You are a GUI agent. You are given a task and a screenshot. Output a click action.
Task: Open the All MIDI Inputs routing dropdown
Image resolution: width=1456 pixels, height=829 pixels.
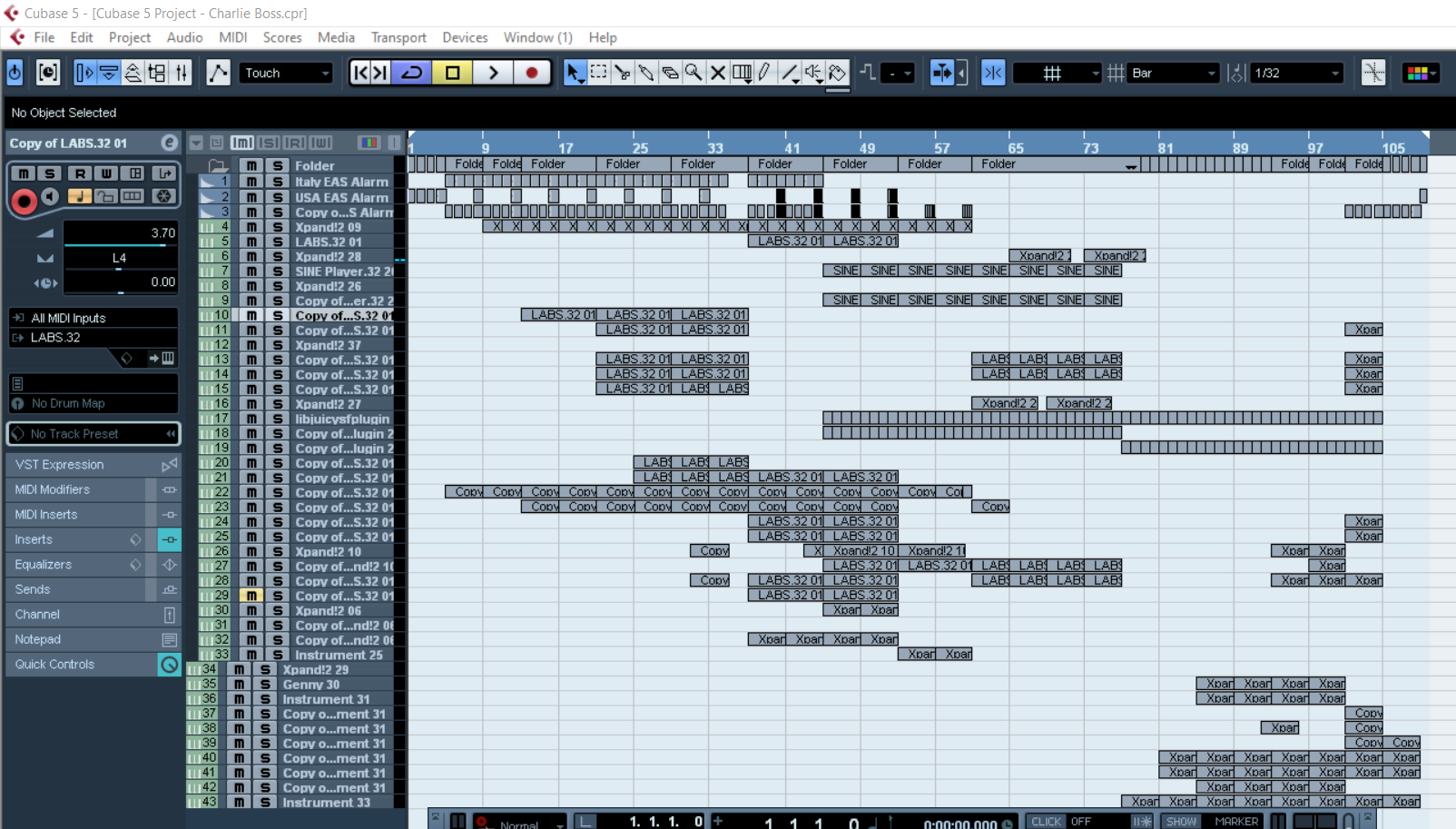93,318
